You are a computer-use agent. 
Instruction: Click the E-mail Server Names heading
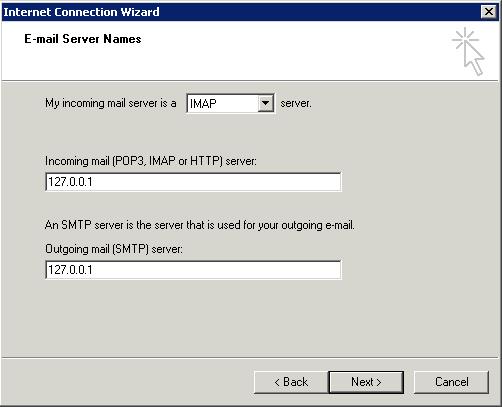click(x=83, y=39)
